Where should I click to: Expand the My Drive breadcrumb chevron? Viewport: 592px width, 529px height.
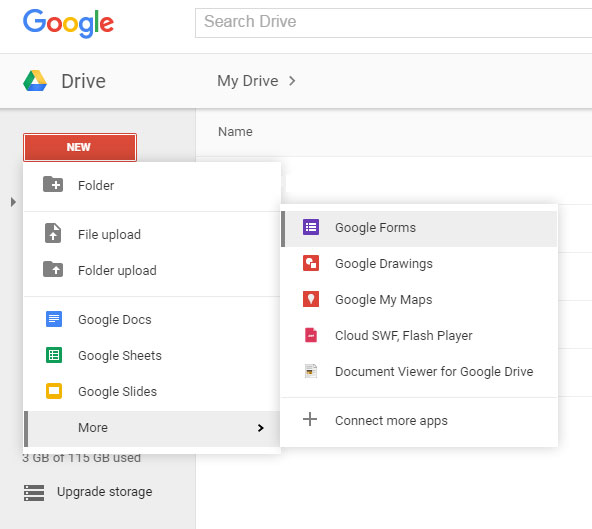click(x=292, y=81)
